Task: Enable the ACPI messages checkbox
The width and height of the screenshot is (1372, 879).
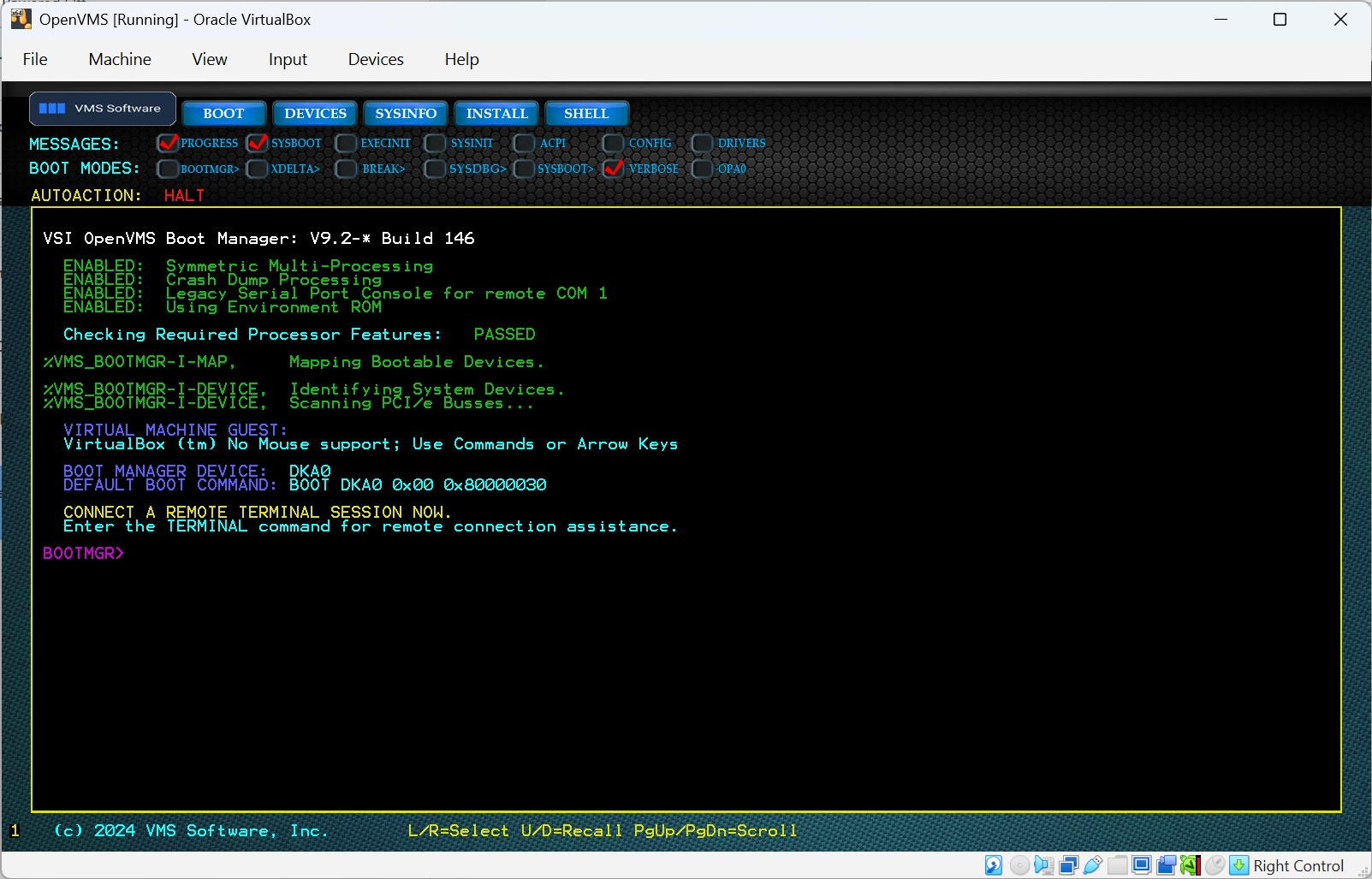Action: tap(524, 143)
